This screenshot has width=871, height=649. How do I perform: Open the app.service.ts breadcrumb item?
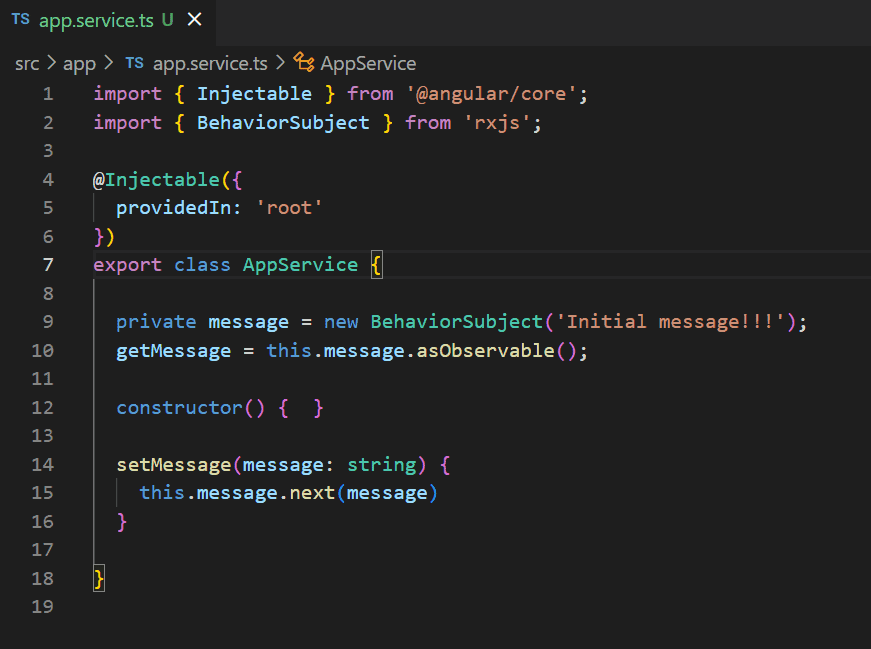point(210,64)
